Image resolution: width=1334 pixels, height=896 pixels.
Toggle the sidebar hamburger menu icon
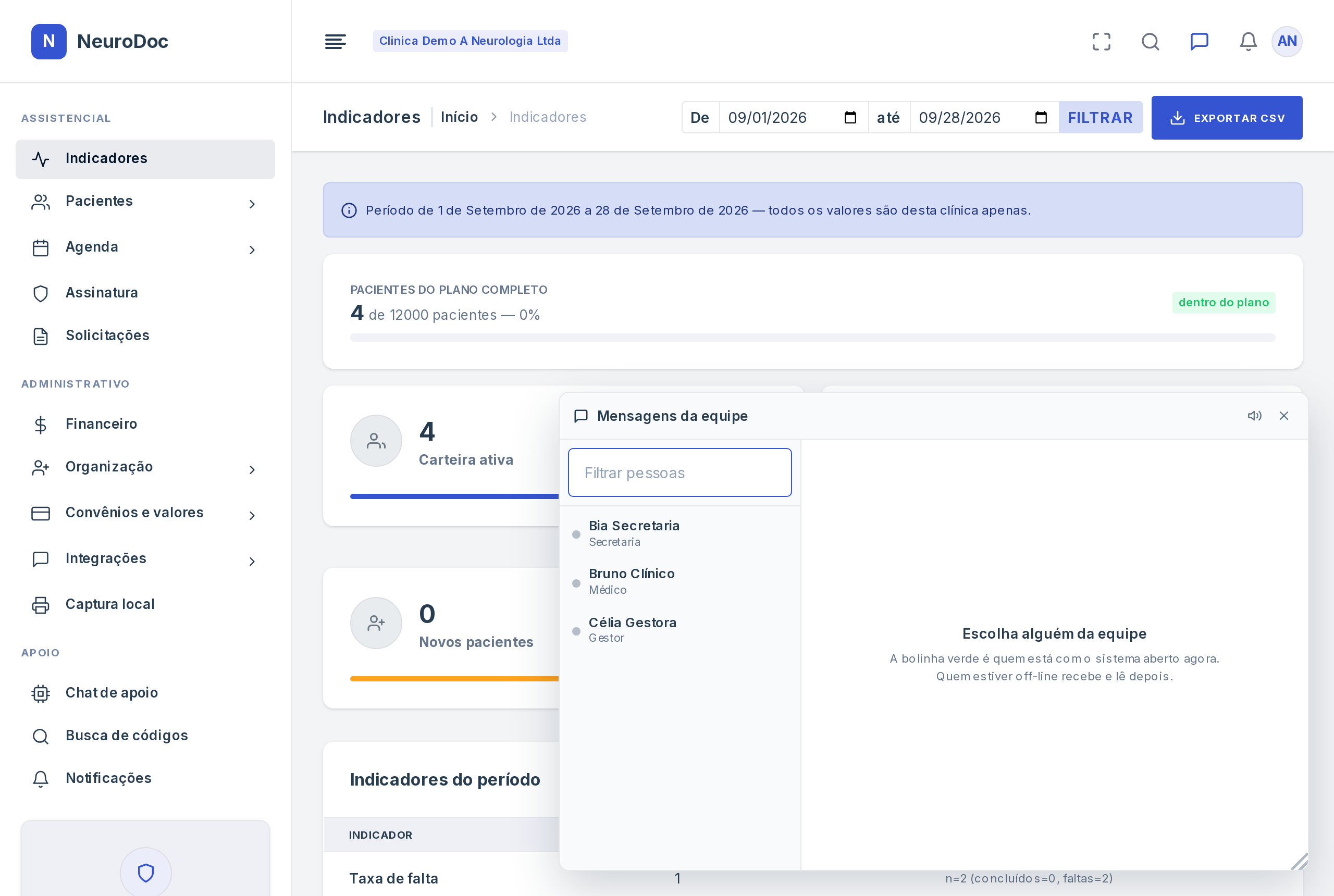pos(336,41)
